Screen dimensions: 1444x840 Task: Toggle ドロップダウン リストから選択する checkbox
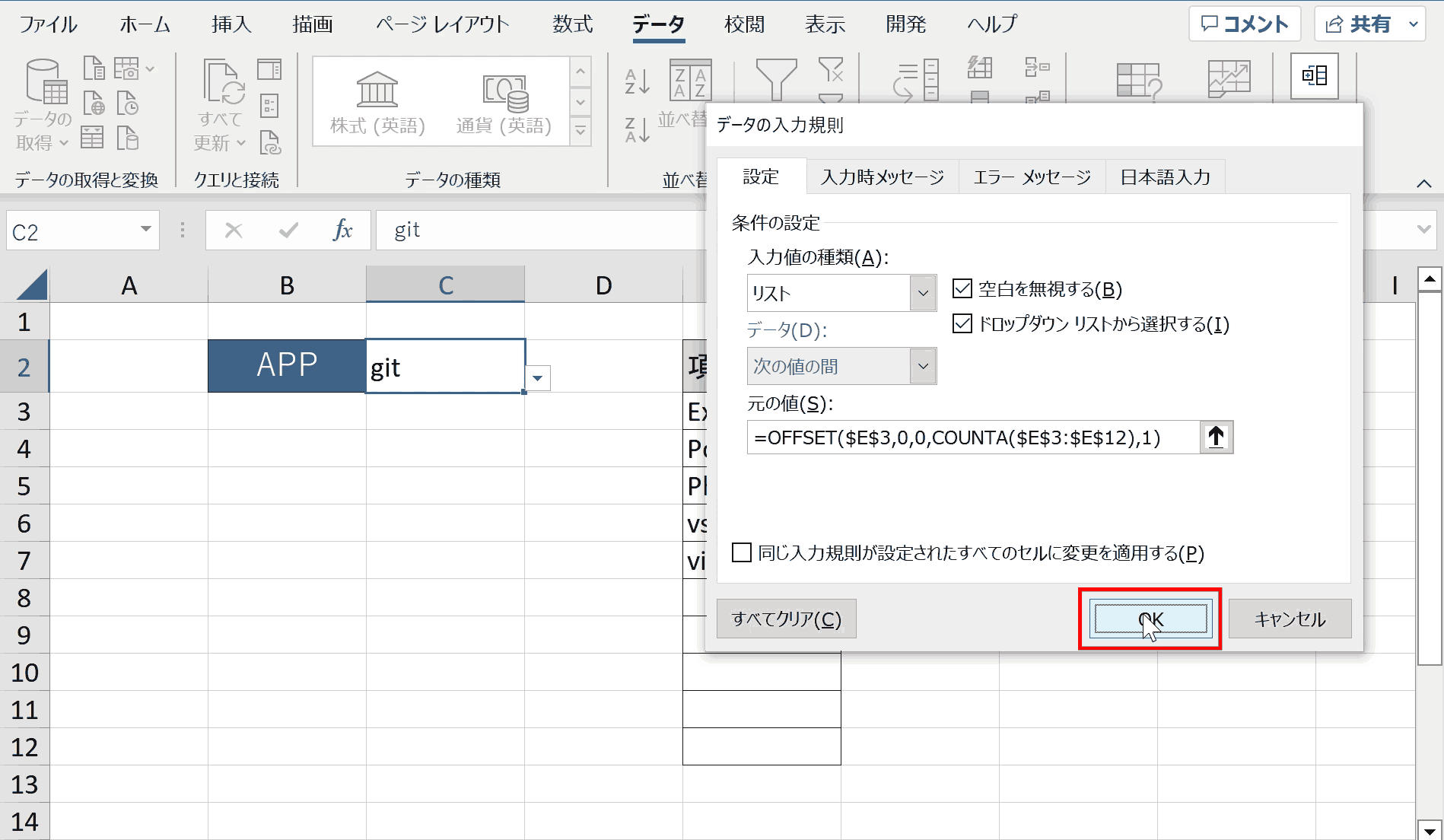pos(962,324)
